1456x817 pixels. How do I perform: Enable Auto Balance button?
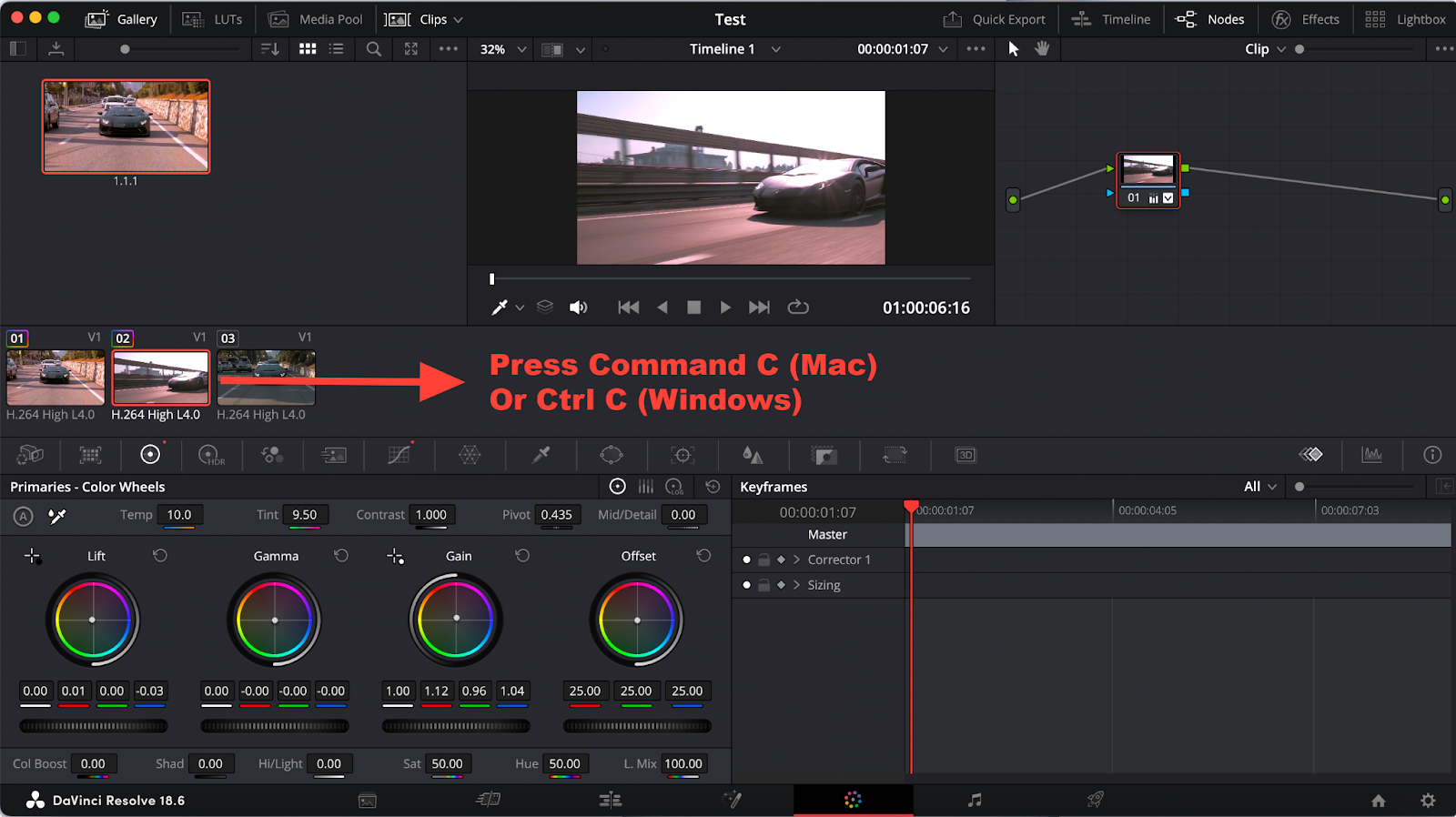coord(24,516)
